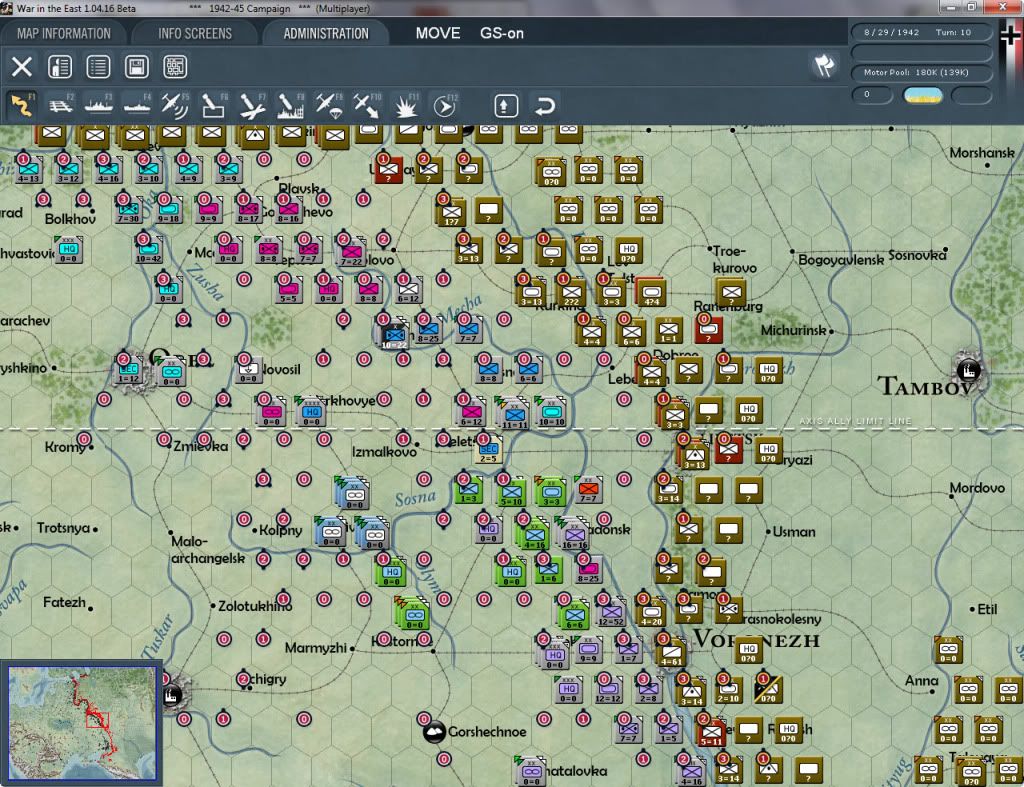Screen dimensions: 1024x787
Task: Click the Motor Pool 180K (139K) readout
Action: click(921, 72)
